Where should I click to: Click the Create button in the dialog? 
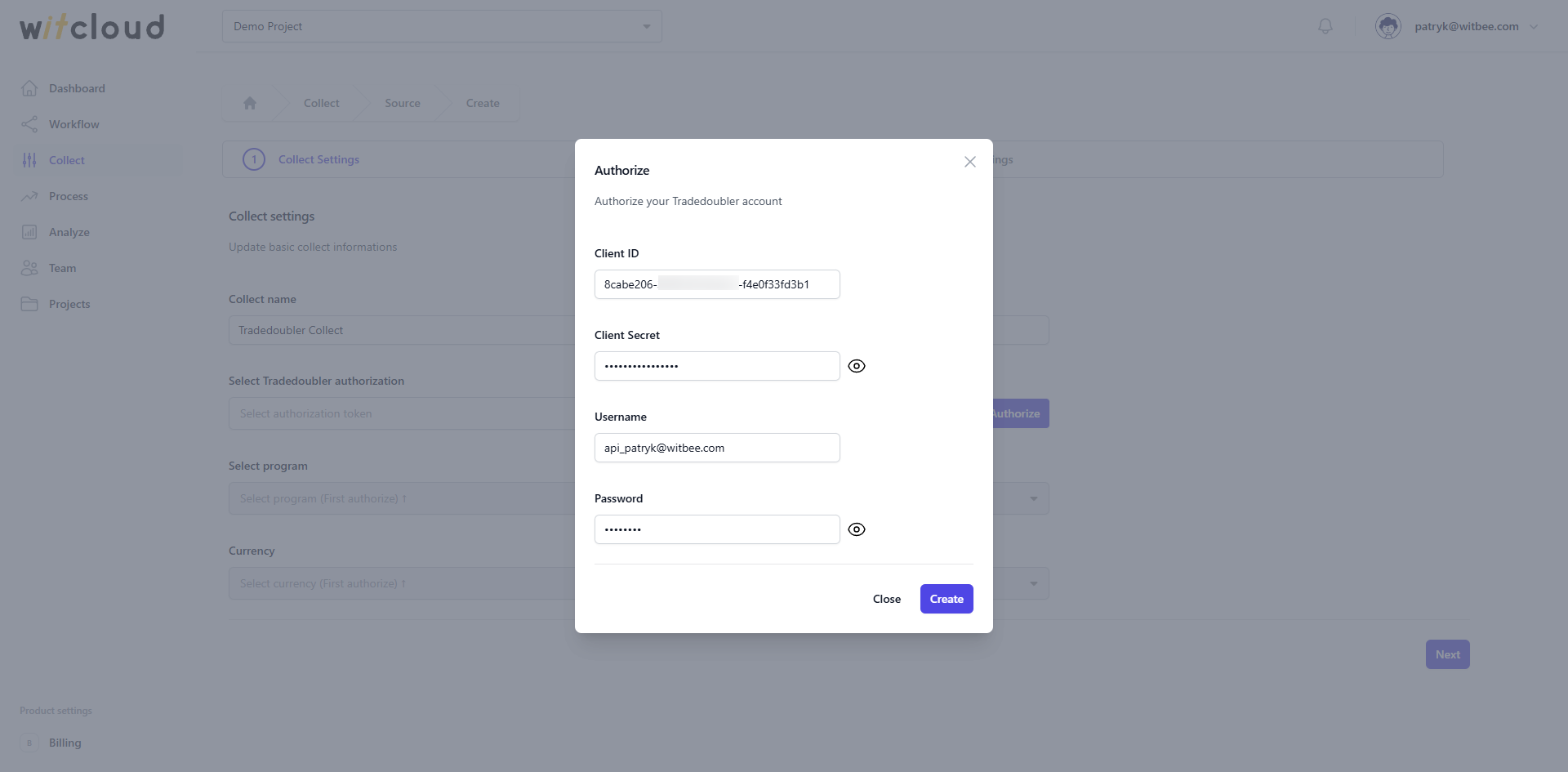[x=947, y=599]
